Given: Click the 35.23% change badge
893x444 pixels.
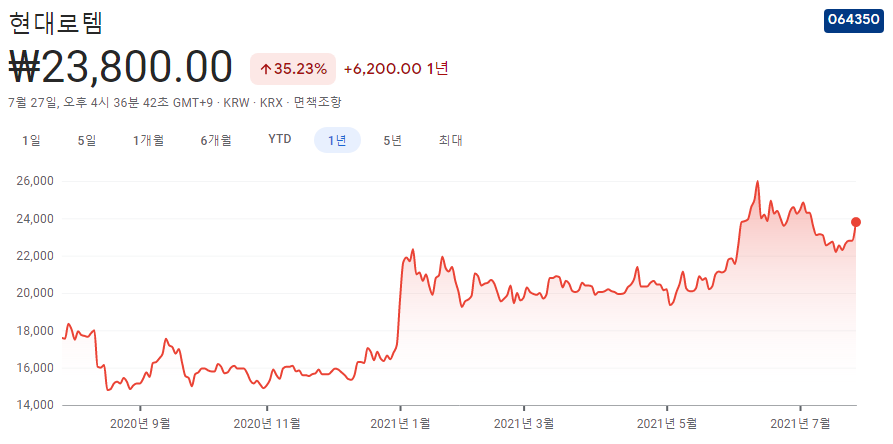Looking at the screenshot, I should (x=293, y=69).
